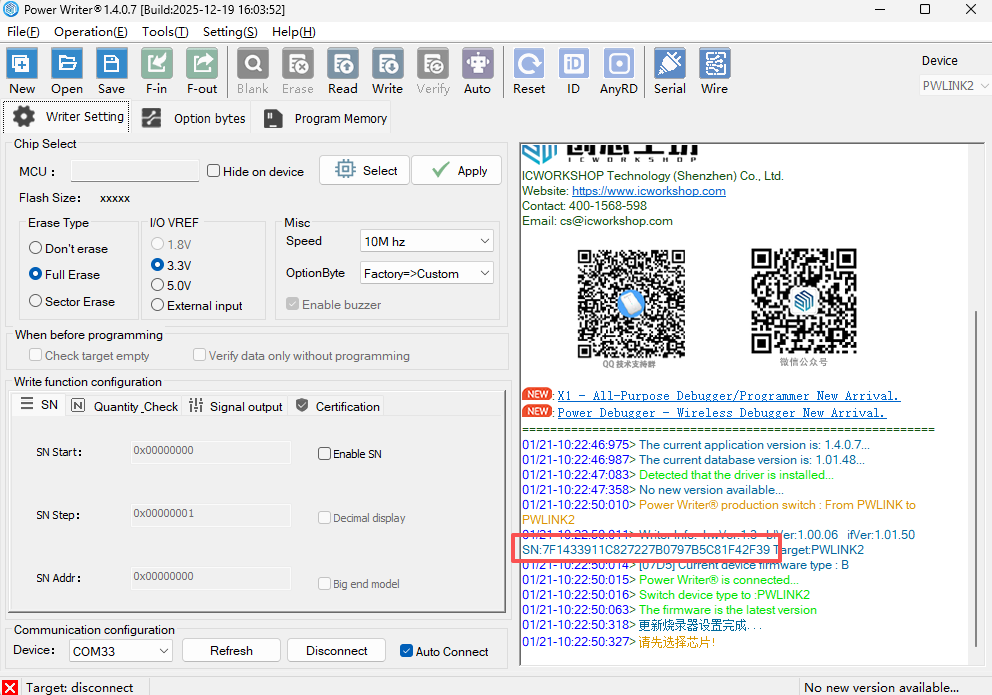Click the MCU name input field
Image resolution: width=992 pixels, height=695 pixels.
134,171
